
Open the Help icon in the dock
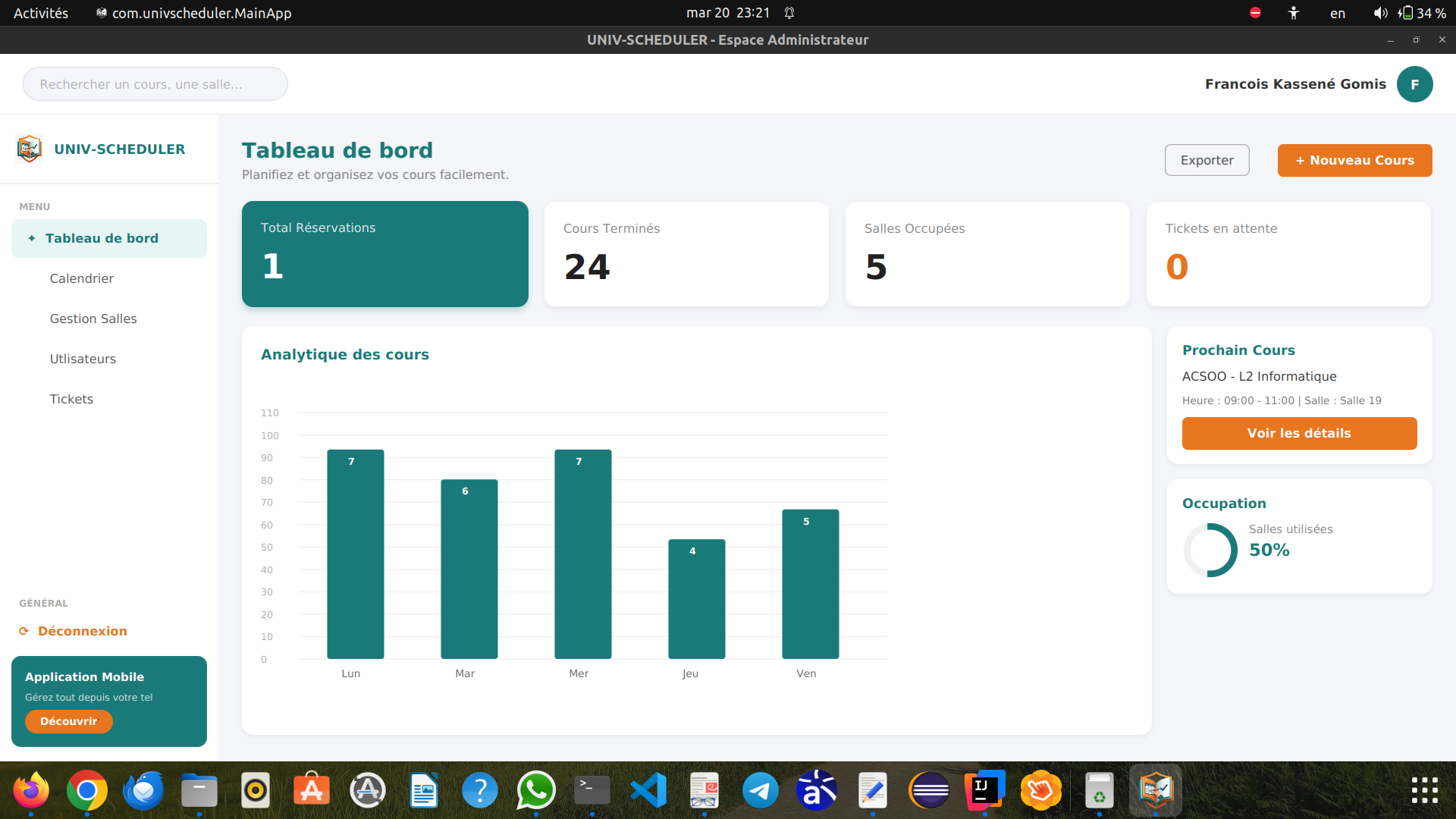point(480,790)
